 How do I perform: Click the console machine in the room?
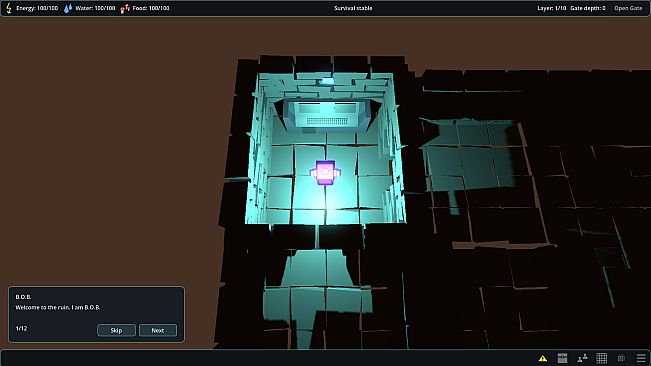pyautogui.click(x=327, y=113)
